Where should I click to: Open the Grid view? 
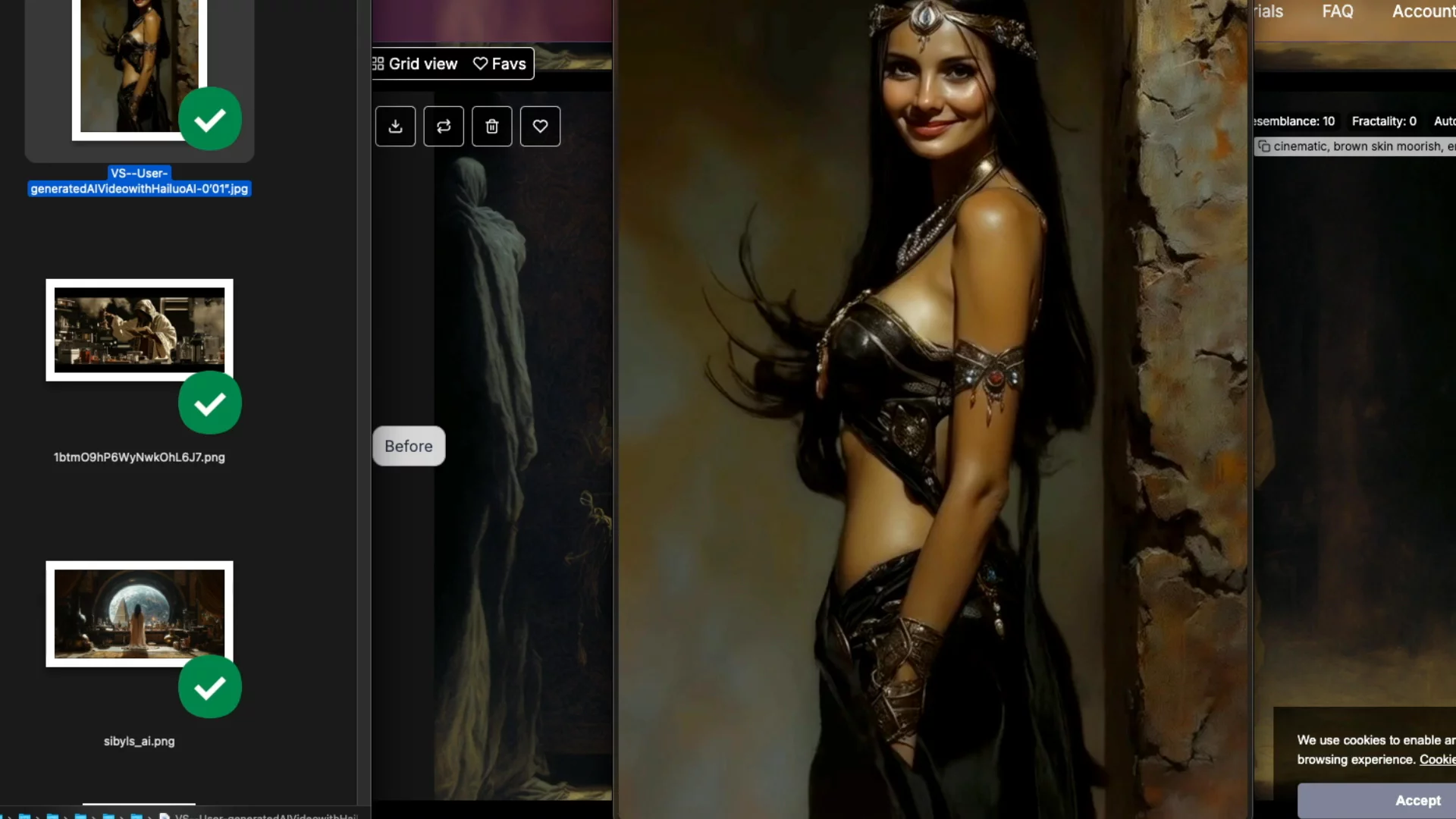[x=416, y=64]
